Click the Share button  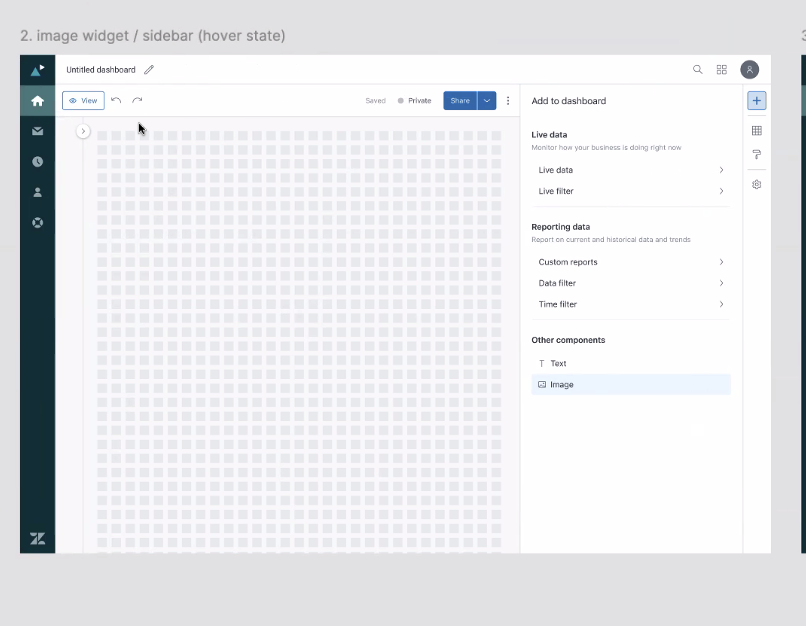460,101
